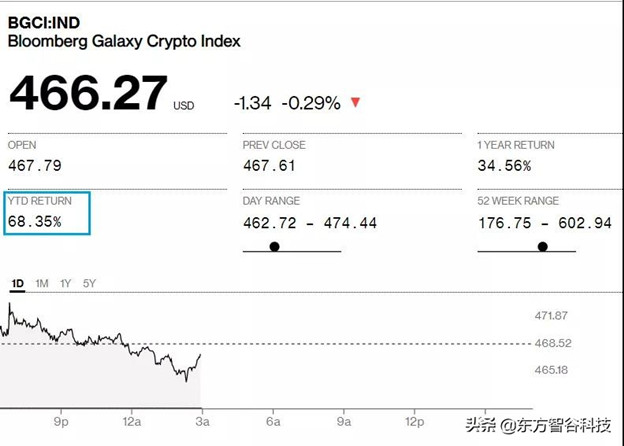Click the red down-arrow change indicator
The height and width of the screenshot is (446, 624).
355,102
